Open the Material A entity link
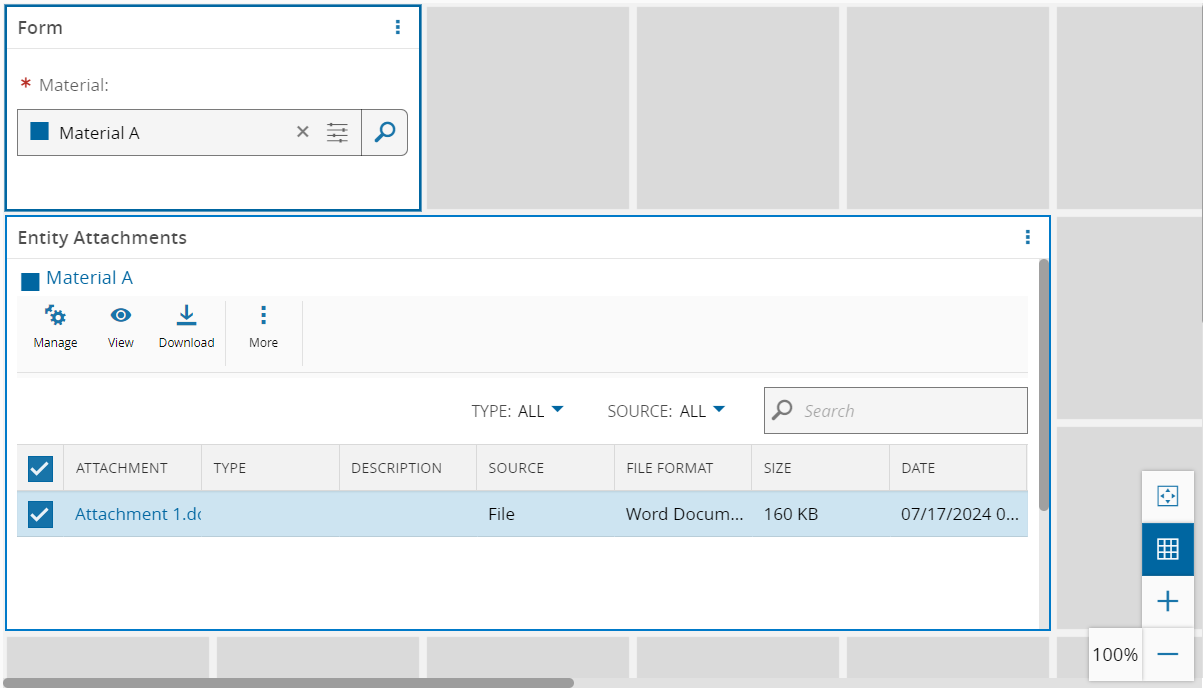The width and height of the screenshot is (1203, 688). click(89, 278)
